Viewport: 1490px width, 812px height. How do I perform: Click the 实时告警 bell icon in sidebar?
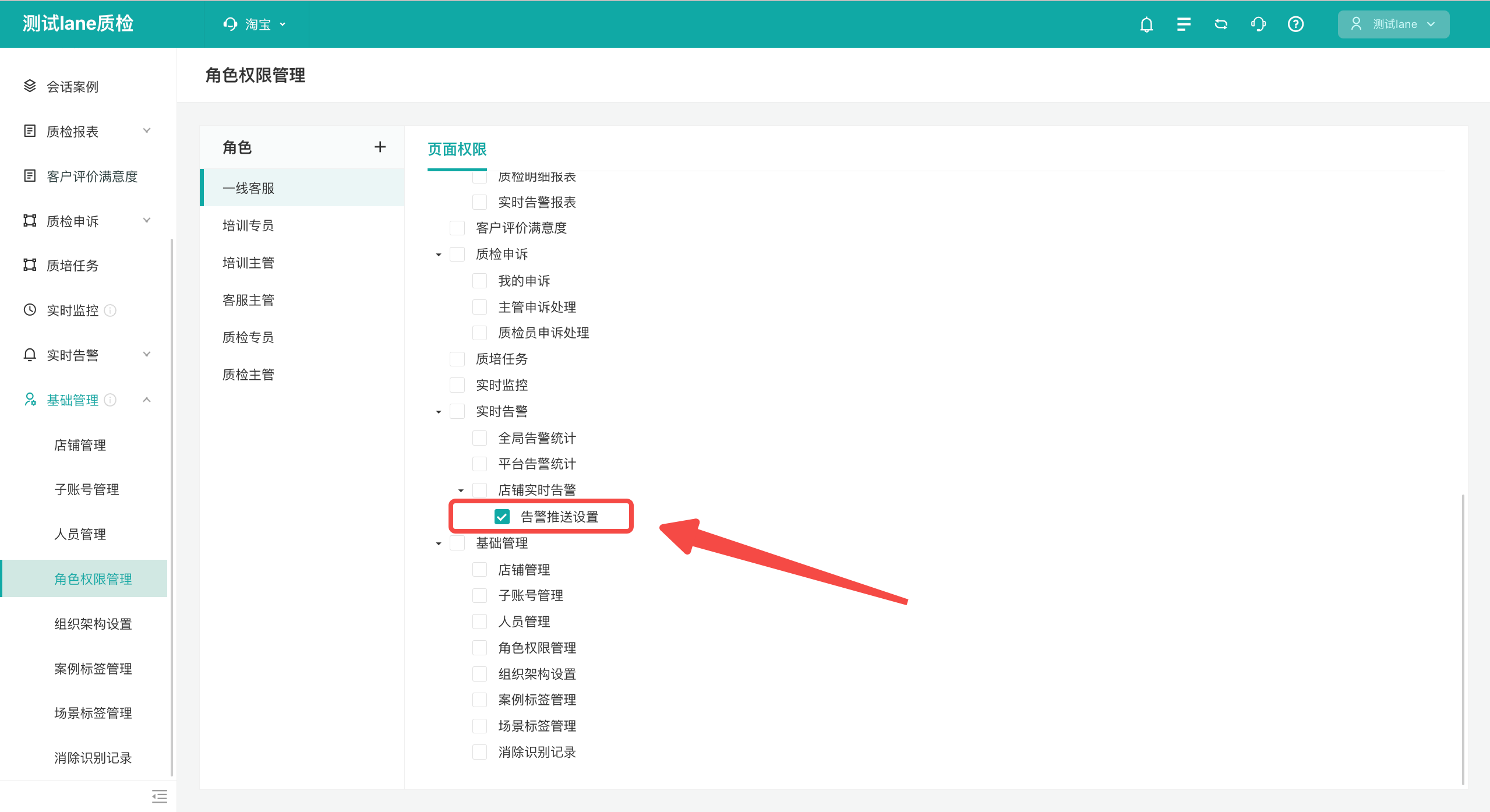click(x=30, y=355)
